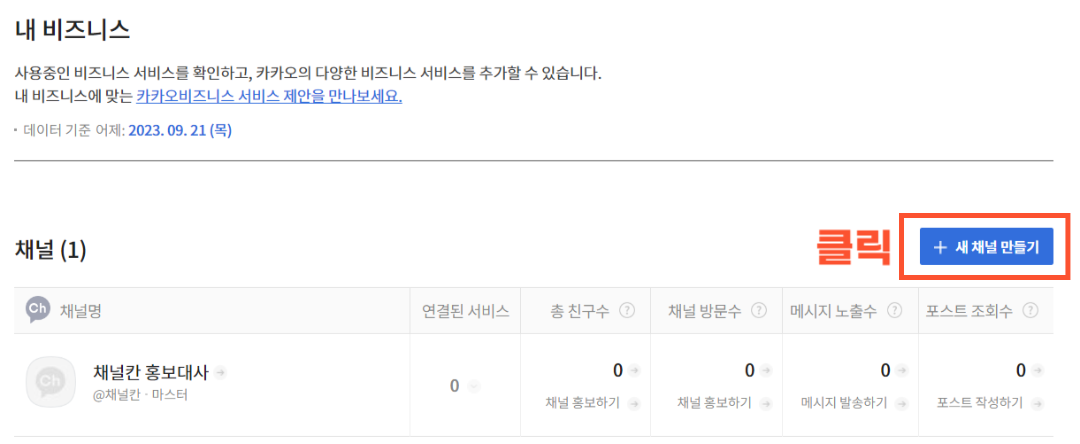Click the plus icon in 새 채널 만들기
Viewport: 1080px width, 444px height.
(939, 246)
